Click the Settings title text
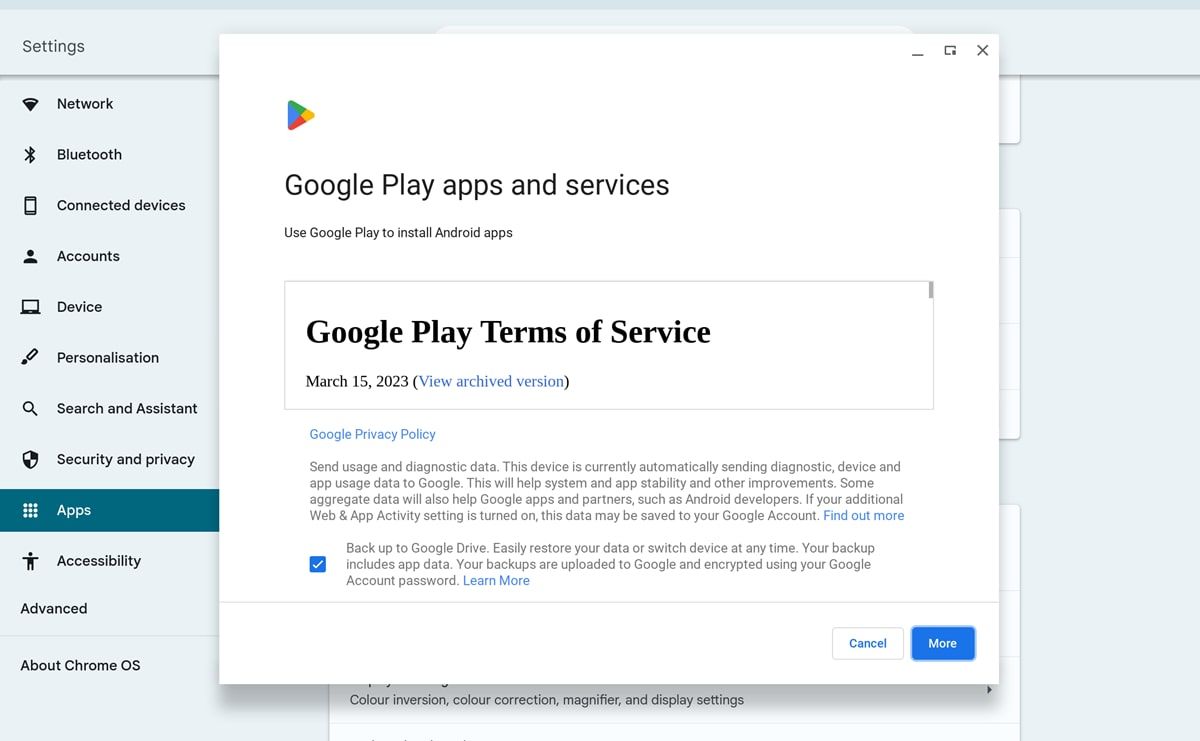 [x=53, y=46]
